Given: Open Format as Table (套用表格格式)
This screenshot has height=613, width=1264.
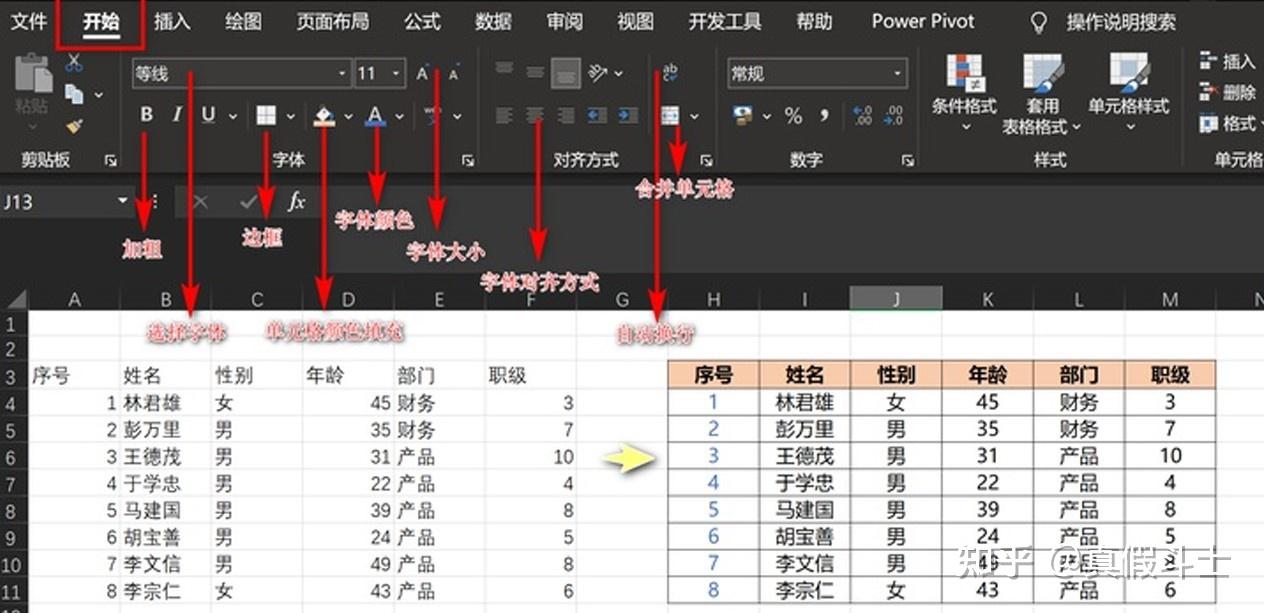Looking at the screenshot, I should (1042, 95).
